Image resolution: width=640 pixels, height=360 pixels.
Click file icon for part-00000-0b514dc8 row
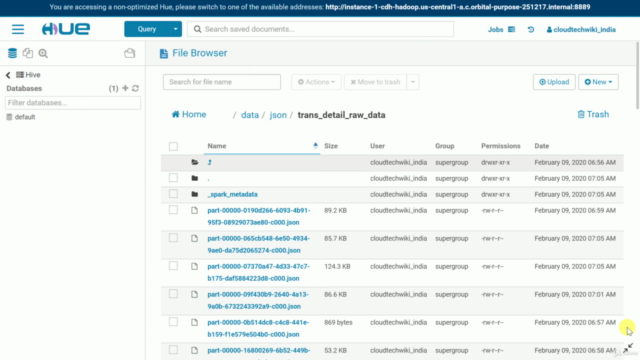pyautogui.click(x=194, y=322)
